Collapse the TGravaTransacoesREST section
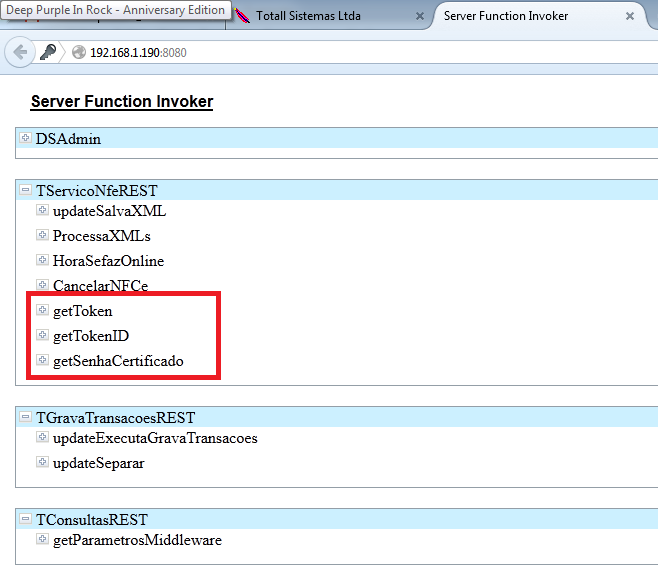This screenshot has width=658, height=579. pos(25,417)
